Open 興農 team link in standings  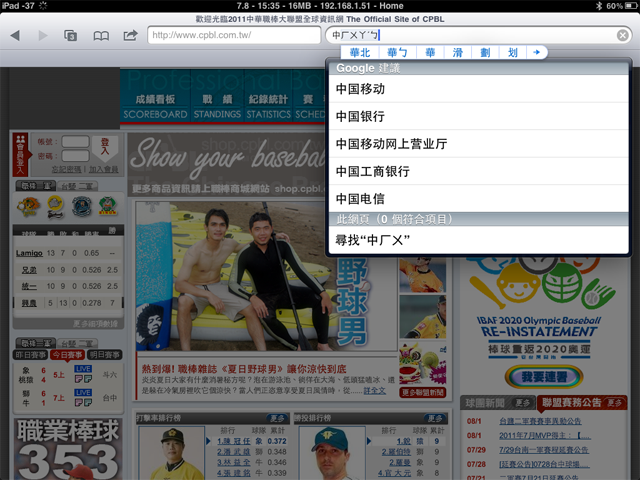[x=29, y=303]
